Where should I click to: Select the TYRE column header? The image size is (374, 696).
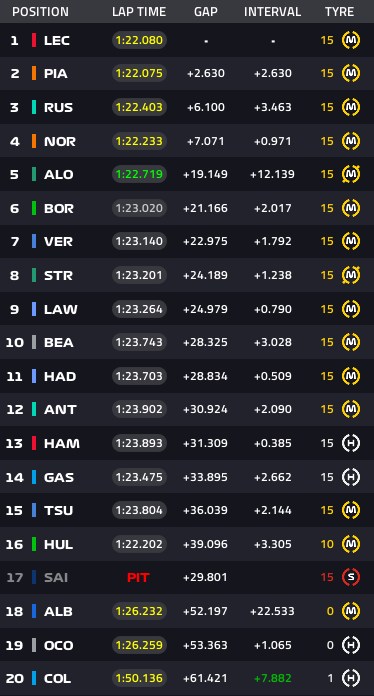[339, 12]
